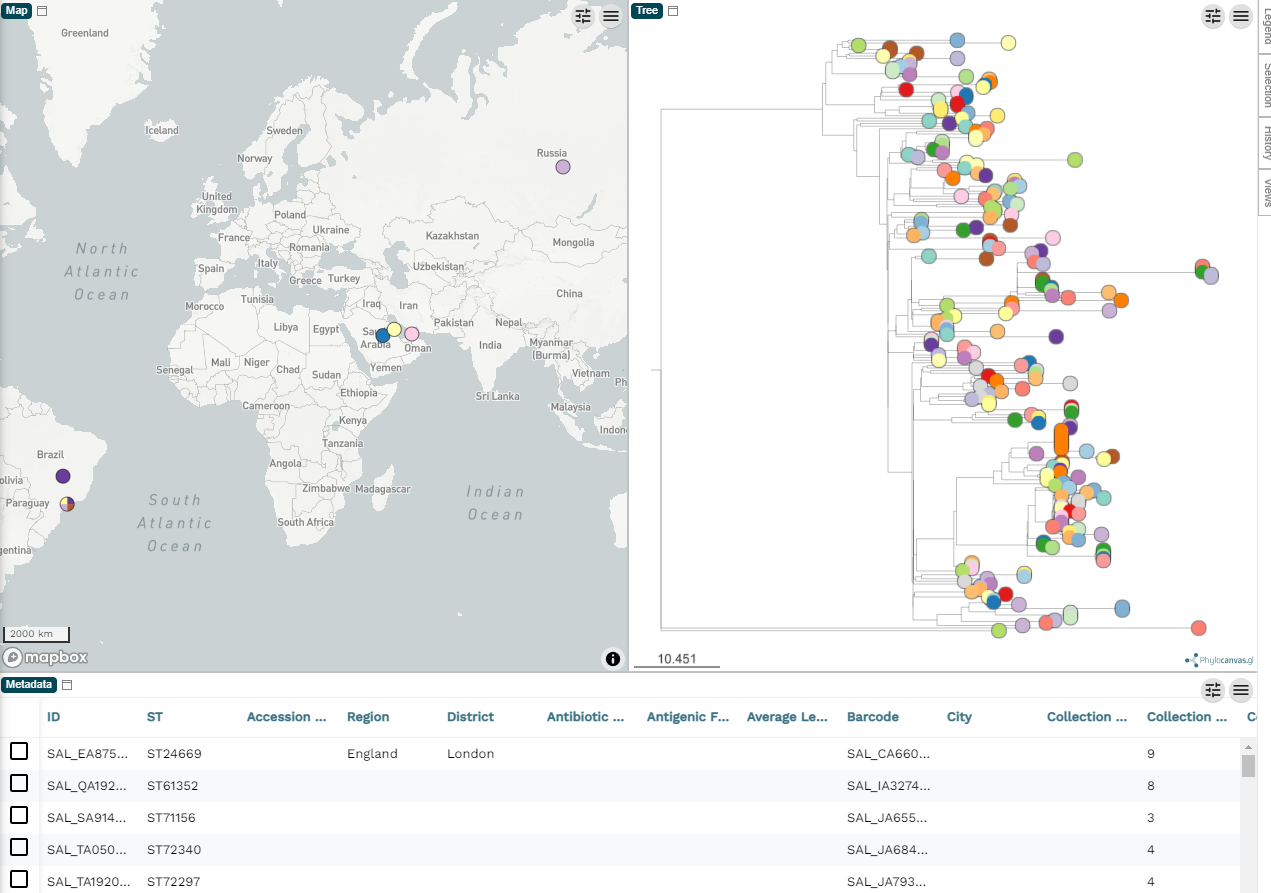Image resolution: width=1271 pixels, height=893 pixels.
Task: Expand the Tree panel using its window icon
Action: [x=673, y=11]
